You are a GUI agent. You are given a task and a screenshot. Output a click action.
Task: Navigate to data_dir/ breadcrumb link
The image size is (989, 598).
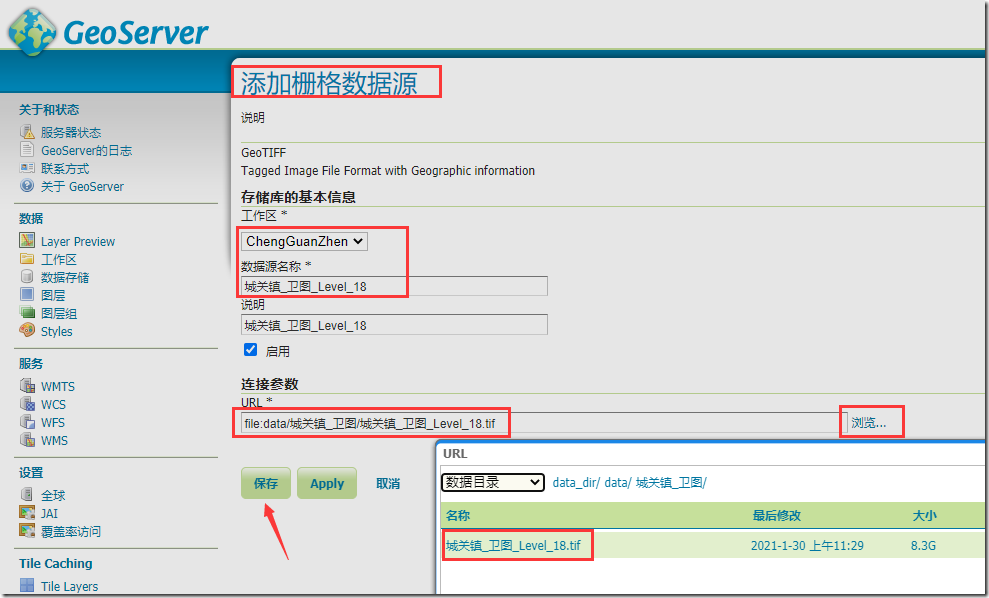click(x=575, y=483)
